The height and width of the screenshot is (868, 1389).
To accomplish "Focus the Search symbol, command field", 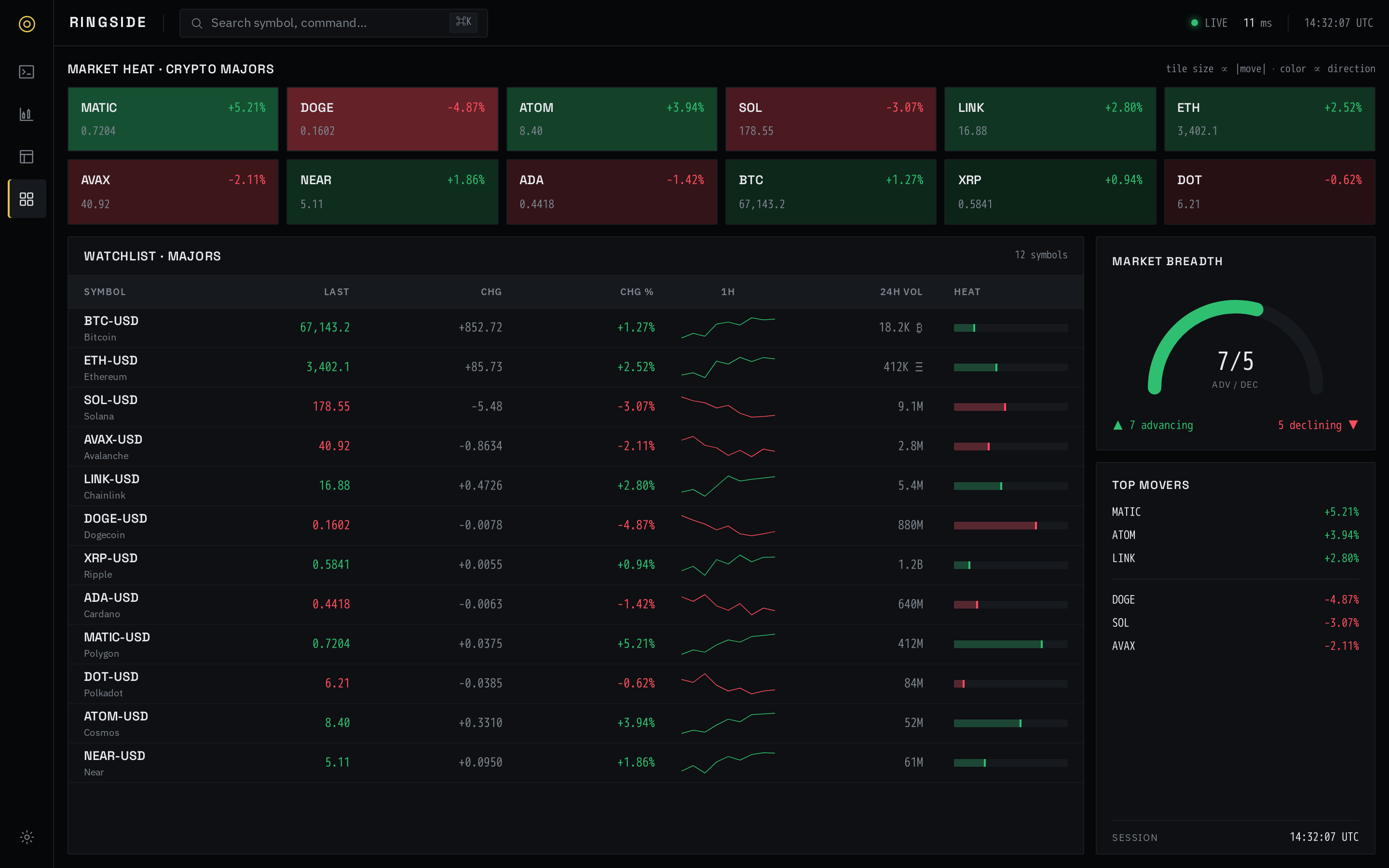I will coord(333,23).
